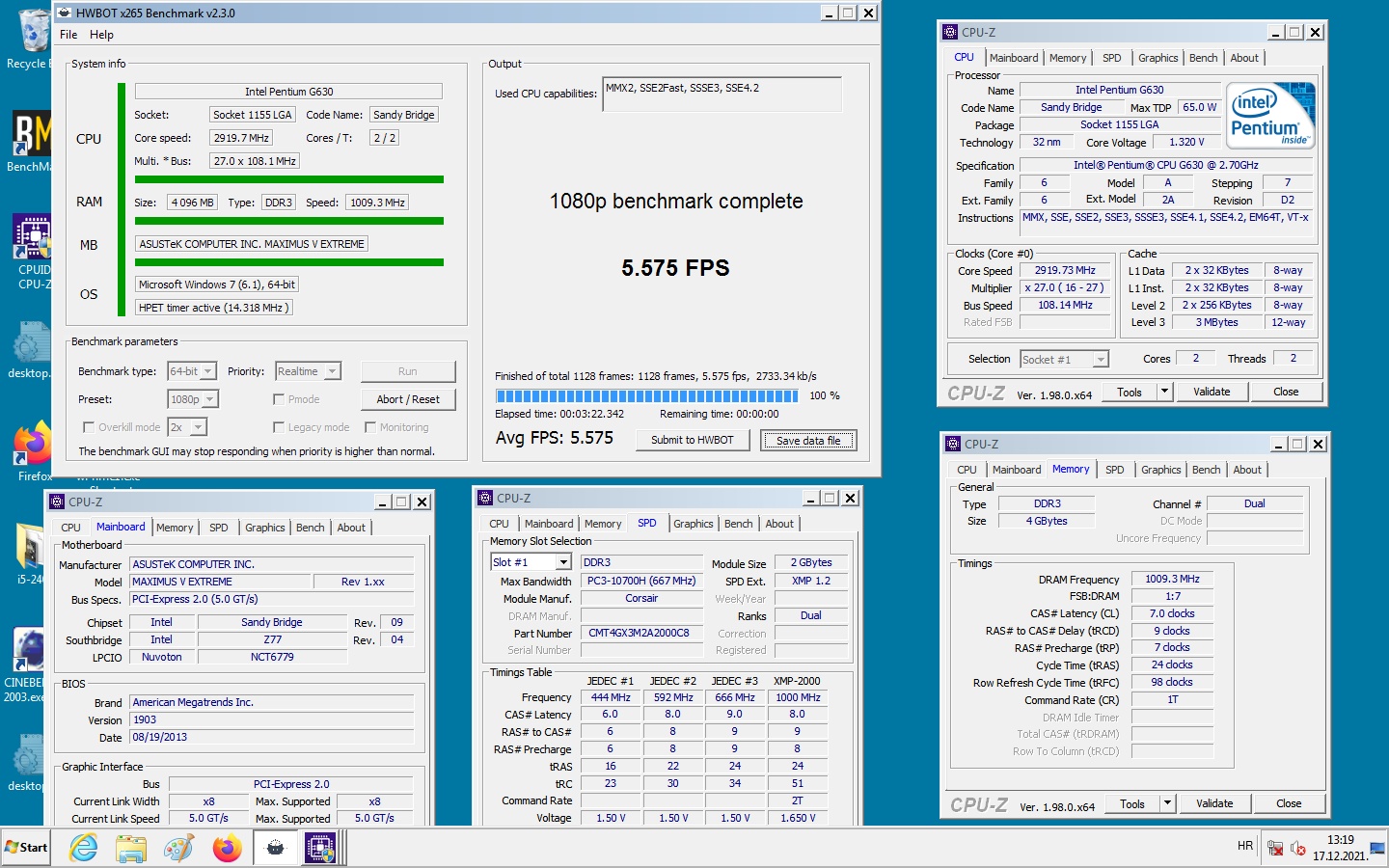Click the Abort / Reset button
This screenshot has width=1389, height=868.
[x=408, y=399]
